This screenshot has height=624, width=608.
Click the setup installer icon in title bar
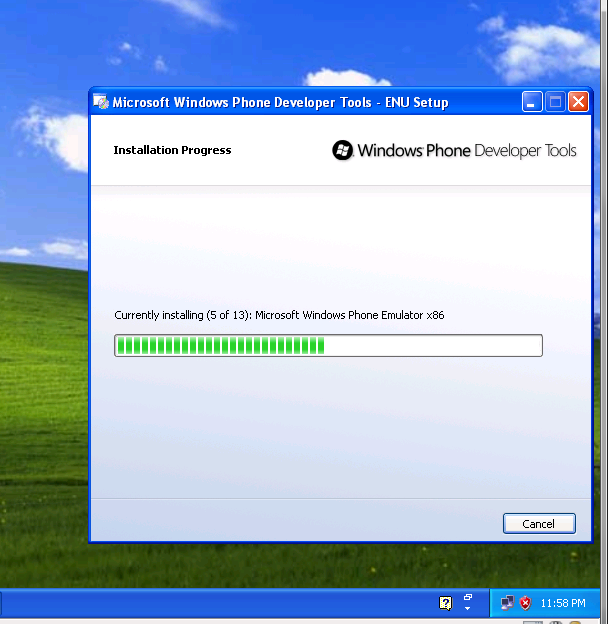(x=101, y=102)
